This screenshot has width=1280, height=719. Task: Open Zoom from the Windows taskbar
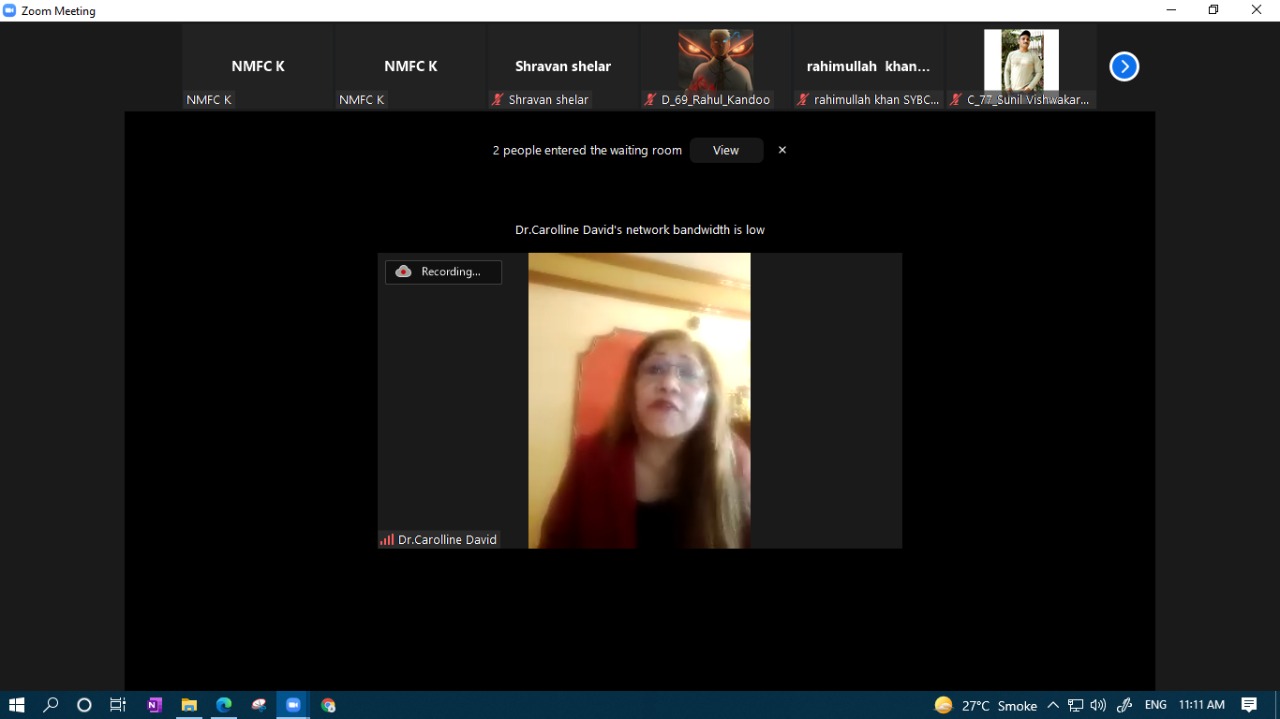(293, 705)
